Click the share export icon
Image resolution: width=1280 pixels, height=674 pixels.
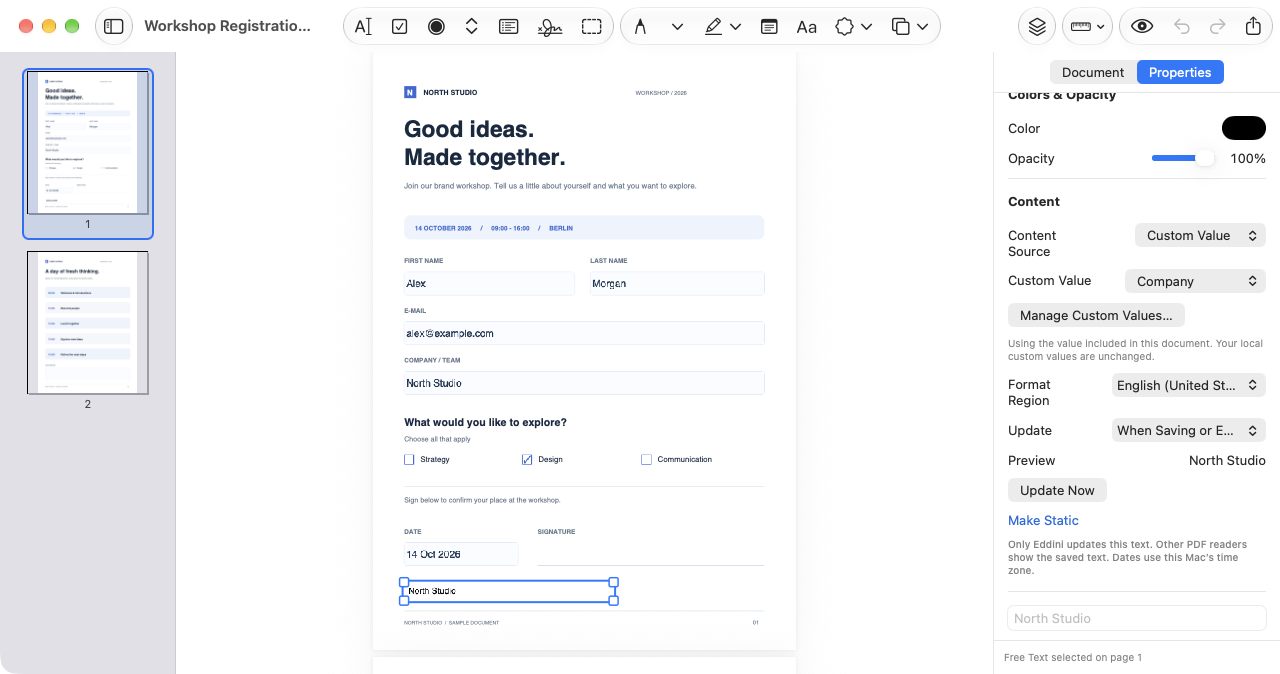click(1253, 27)
